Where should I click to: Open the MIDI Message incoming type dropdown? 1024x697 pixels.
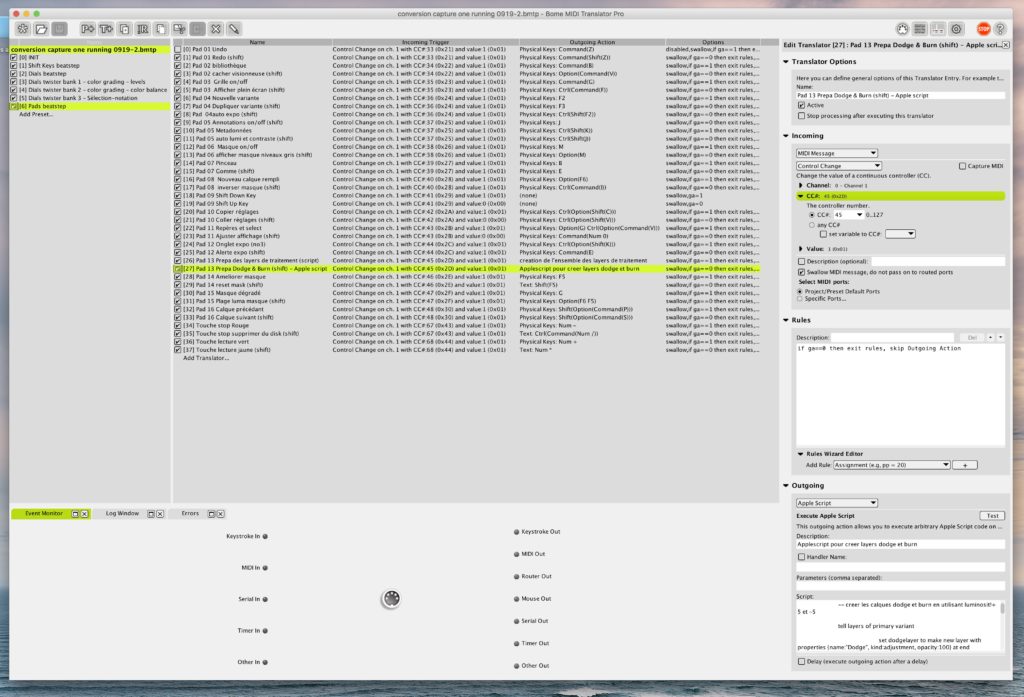(837, 154)
